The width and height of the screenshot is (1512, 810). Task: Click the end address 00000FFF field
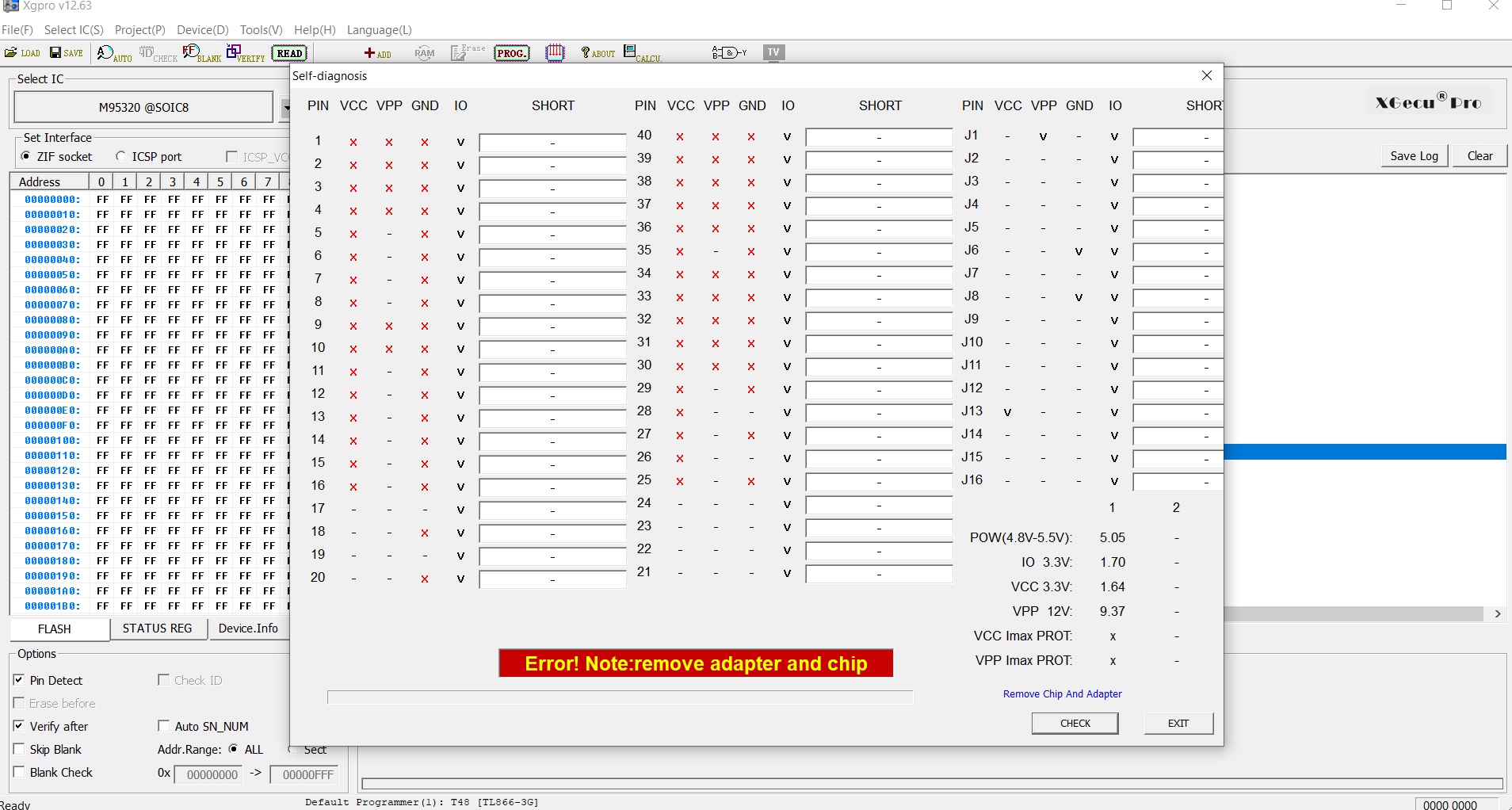307,774
